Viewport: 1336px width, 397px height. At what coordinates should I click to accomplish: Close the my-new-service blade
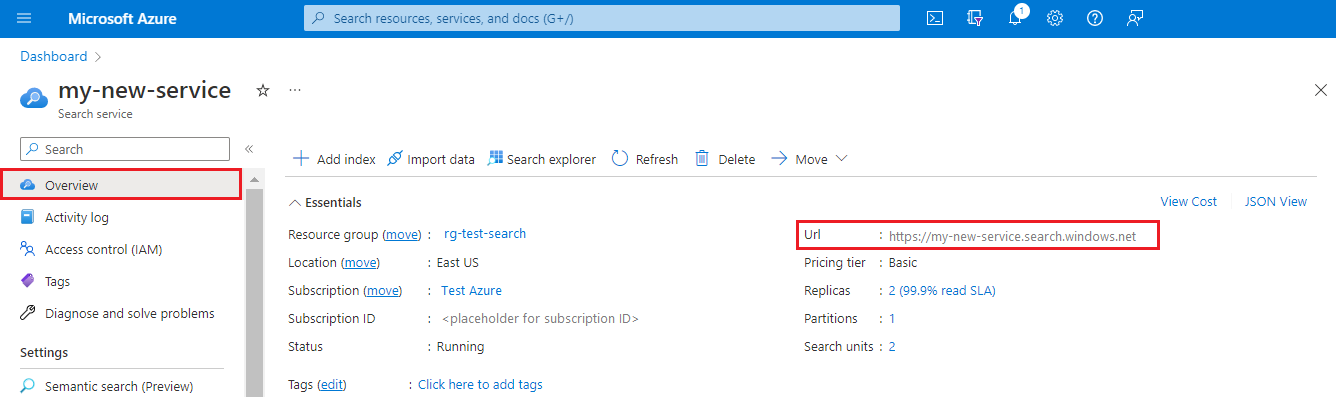(1320, 90)
